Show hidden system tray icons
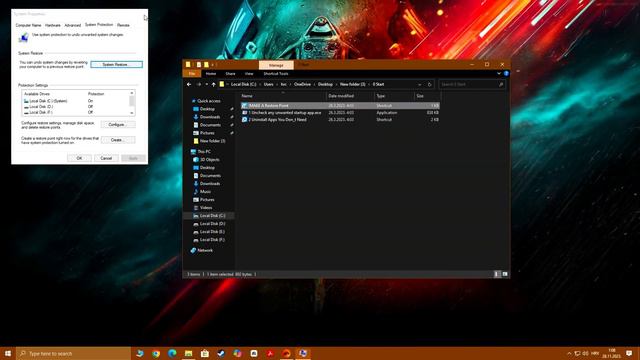Viewport: 640px width, 360px height. click(569, 353)
